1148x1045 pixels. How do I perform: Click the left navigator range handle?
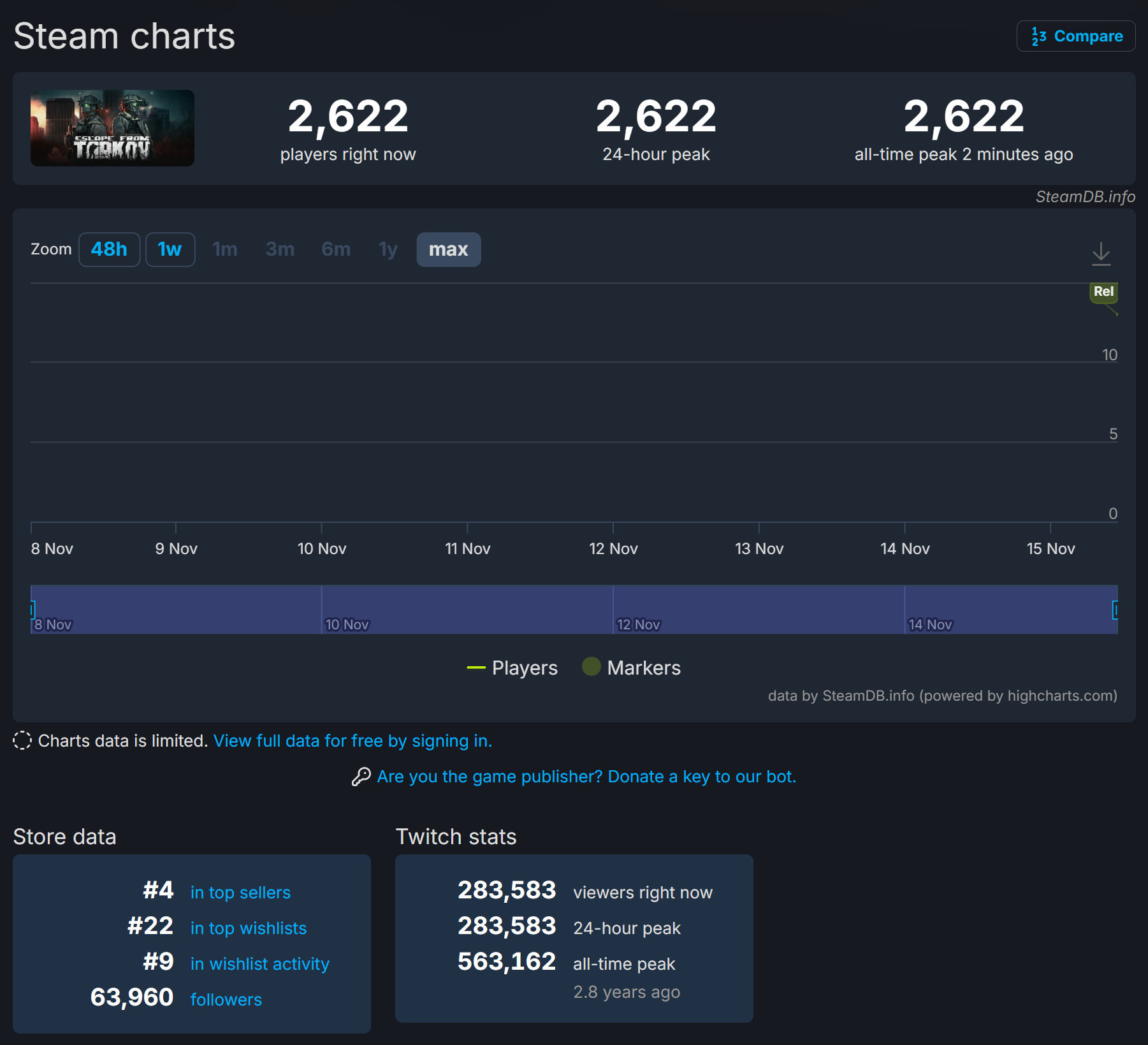pos(32,610)
